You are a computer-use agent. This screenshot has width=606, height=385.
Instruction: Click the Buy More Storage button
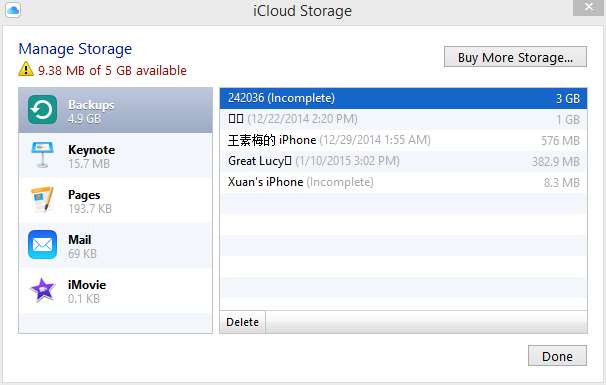(515, 57)
